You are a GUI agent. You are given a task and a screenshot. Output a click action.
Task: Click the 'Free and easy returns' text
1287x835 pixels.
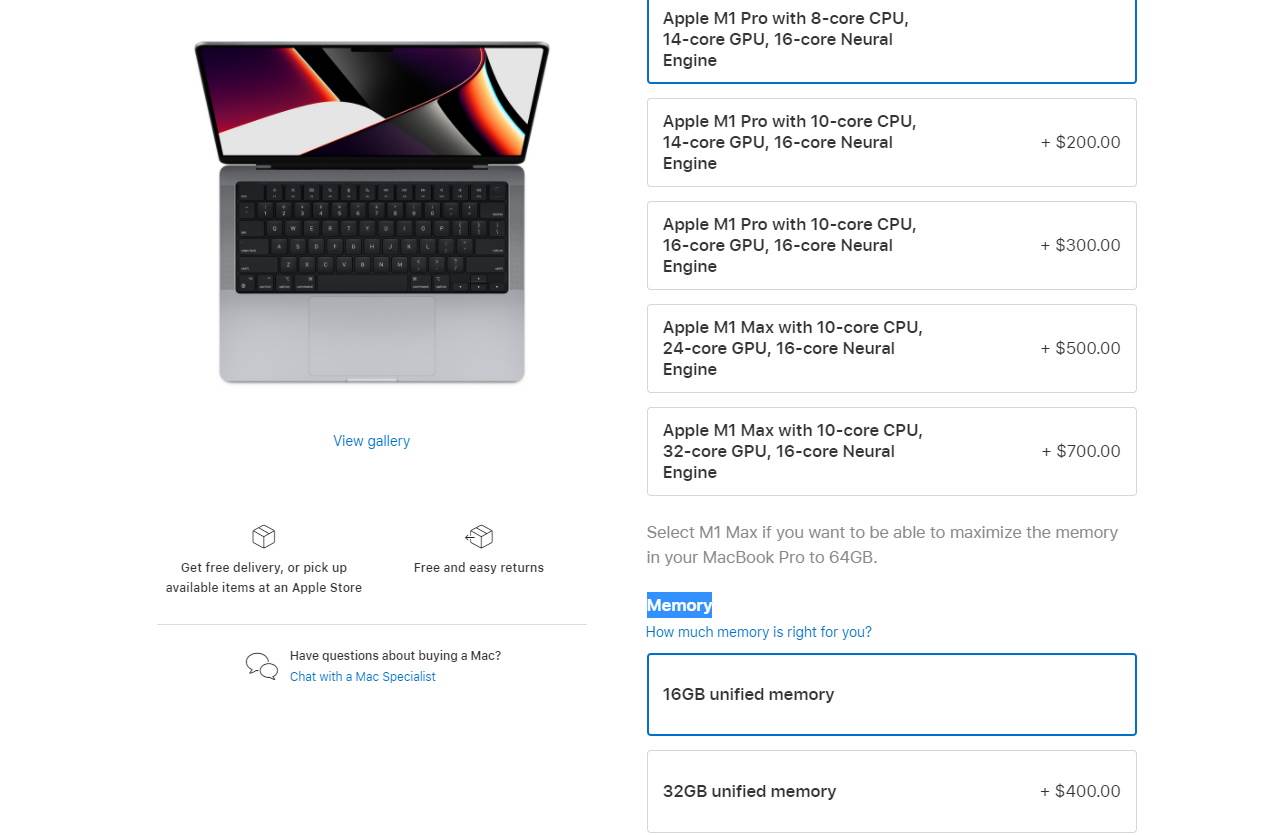tap(479, 568)
